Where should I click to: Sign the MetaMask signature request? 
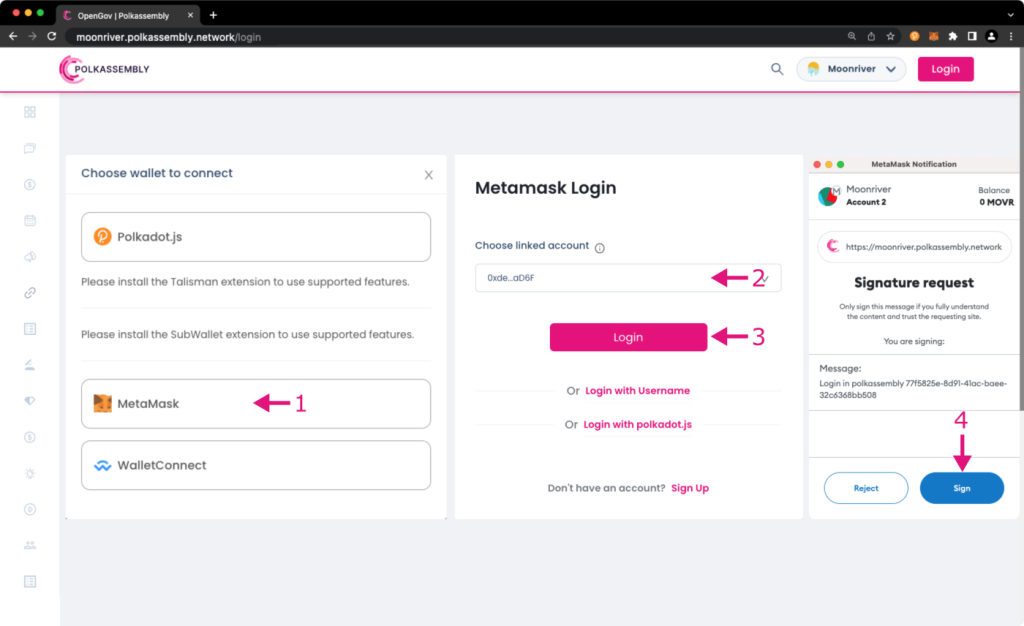click(x=962, y=488)
